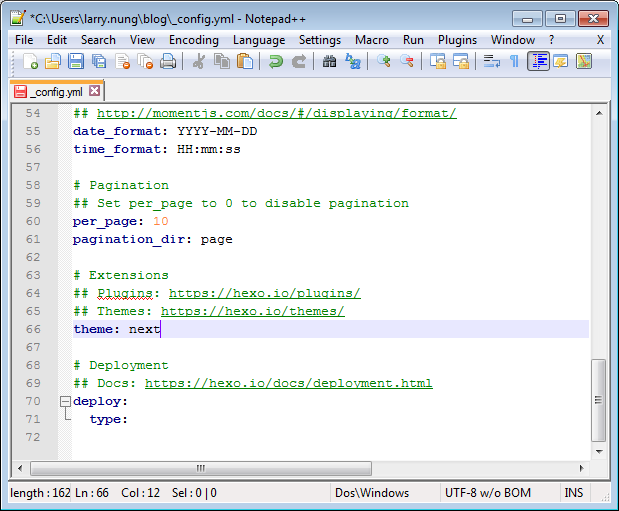Click line number 60 in margin
The width and height of the screenshot is (619, 511).
(x=33, y=221)
